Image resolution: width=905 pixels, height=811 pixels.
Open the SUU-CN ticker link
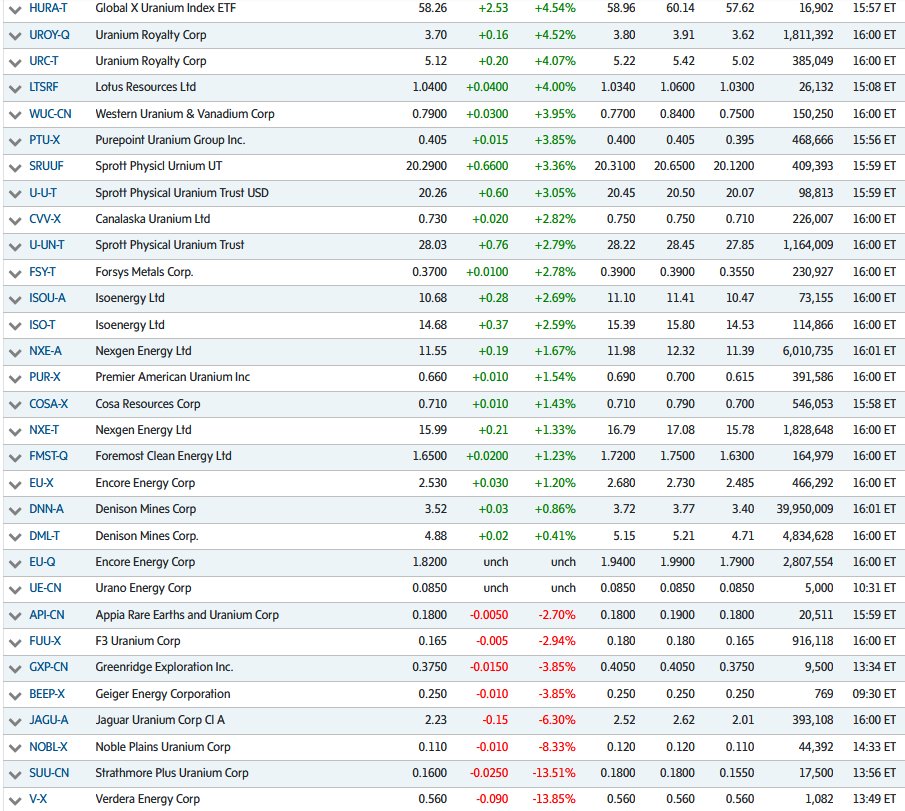(49, 773)
